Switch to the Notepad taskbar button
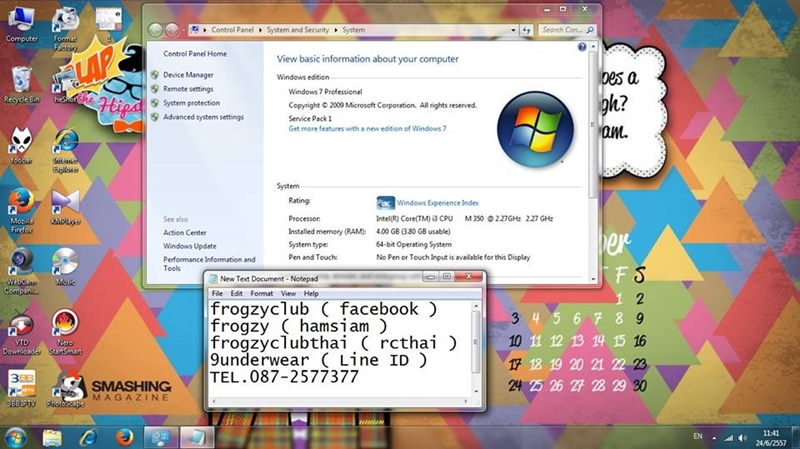 pyautogui.click(x=197, y=438)
